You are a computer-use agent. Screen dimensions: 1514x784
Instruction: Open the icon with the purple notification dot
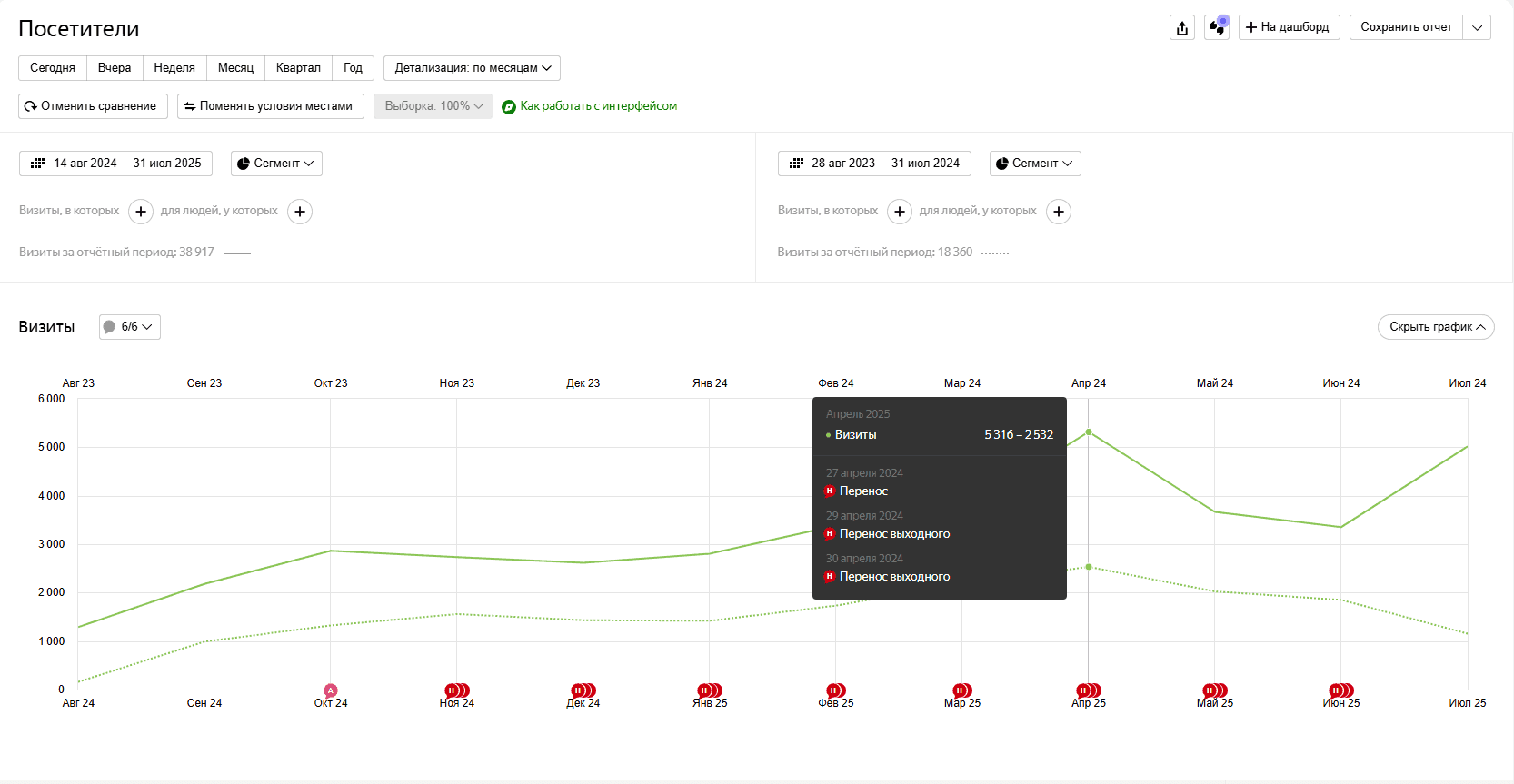point(1217,27)
